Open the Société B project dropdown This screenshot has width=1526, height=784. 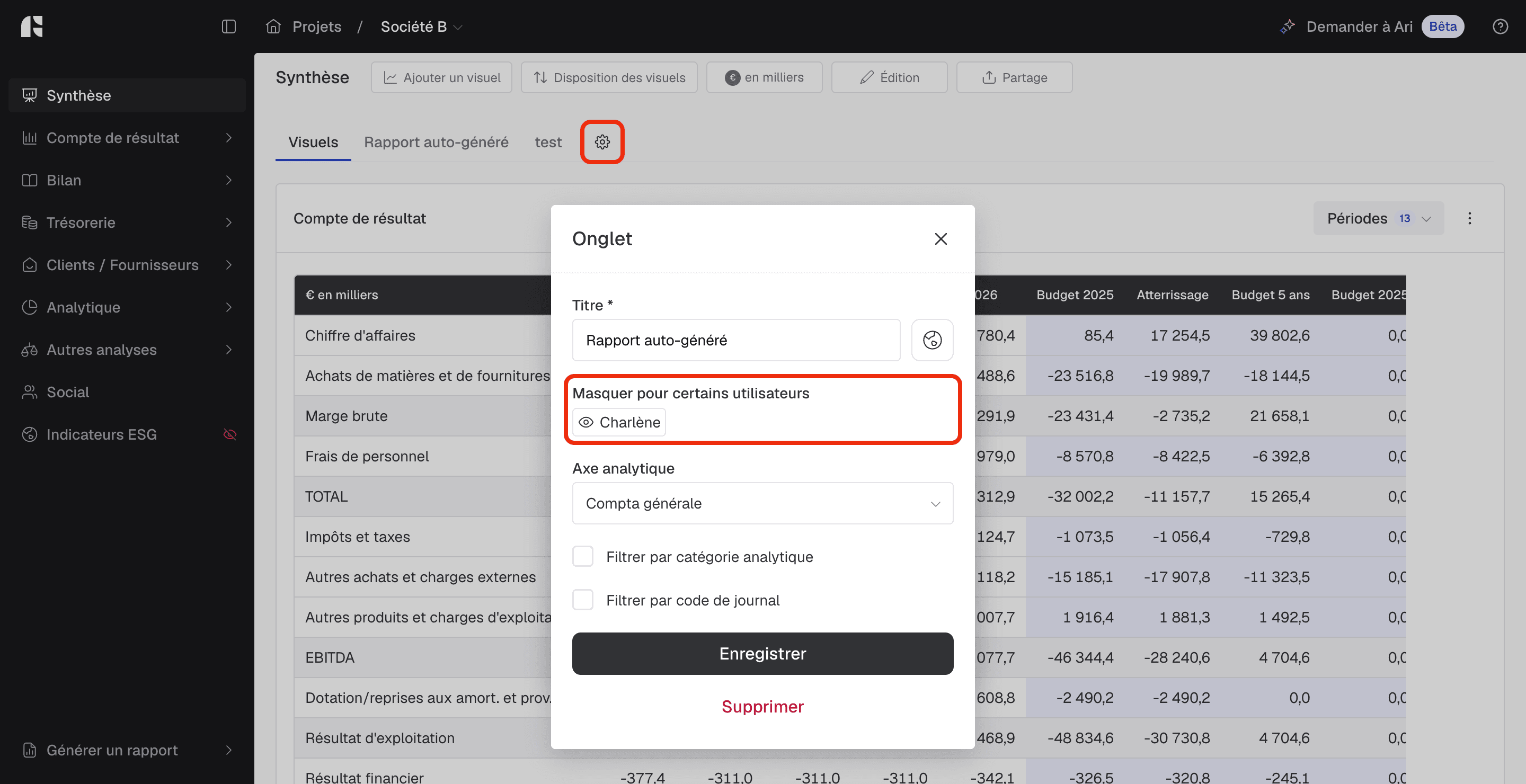tap(421, 26)
